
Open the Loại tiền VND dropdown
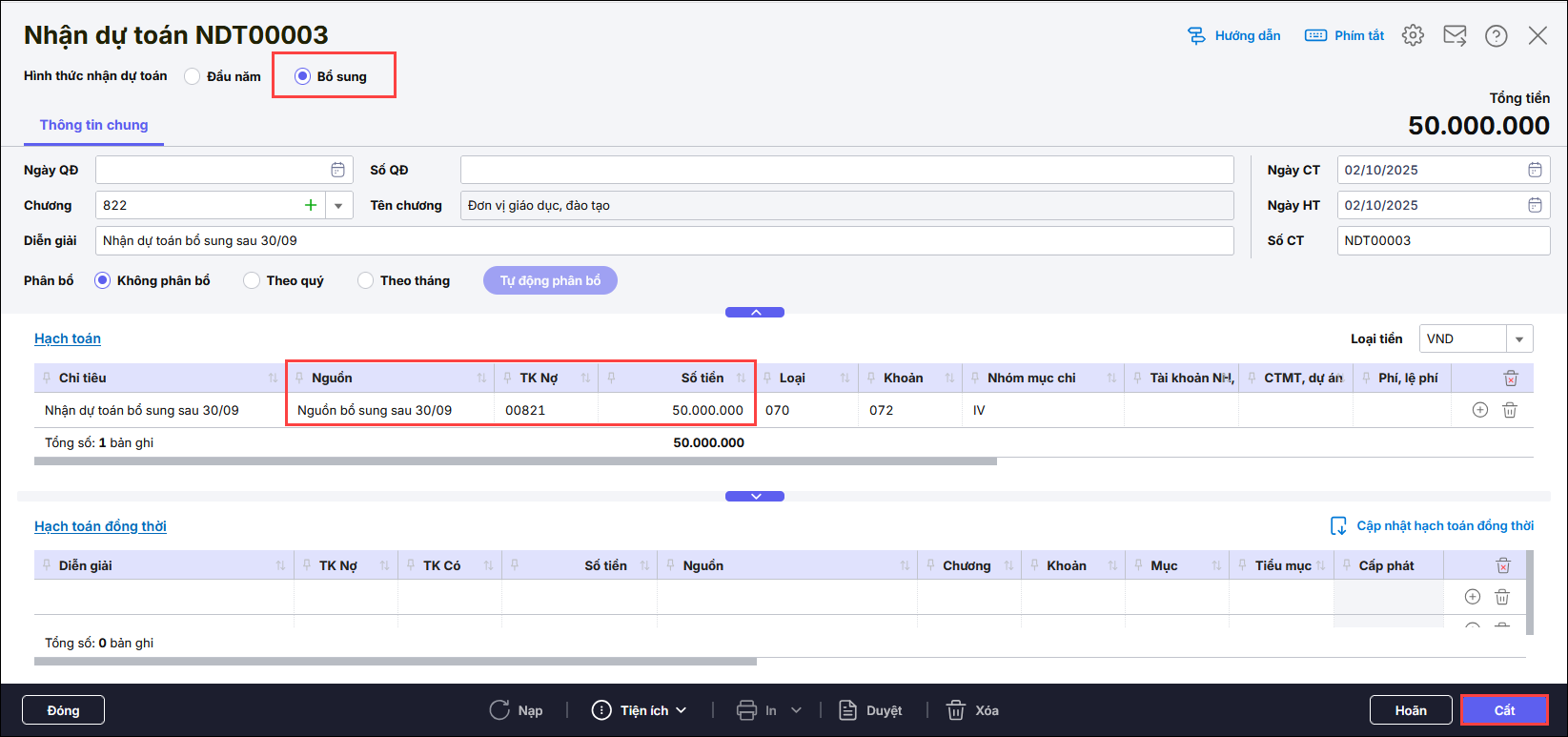[x=1519, y=338]
